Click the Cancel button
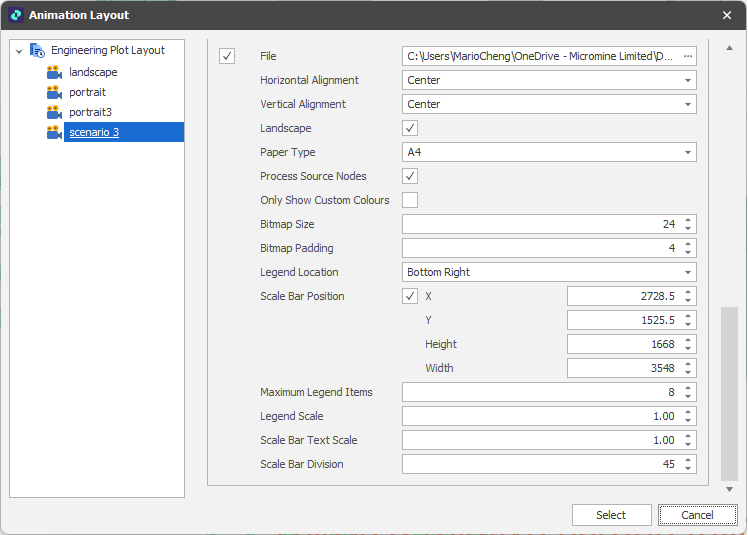Image resolution: width=748 pixels, height=535 pixels. (697, 515)
